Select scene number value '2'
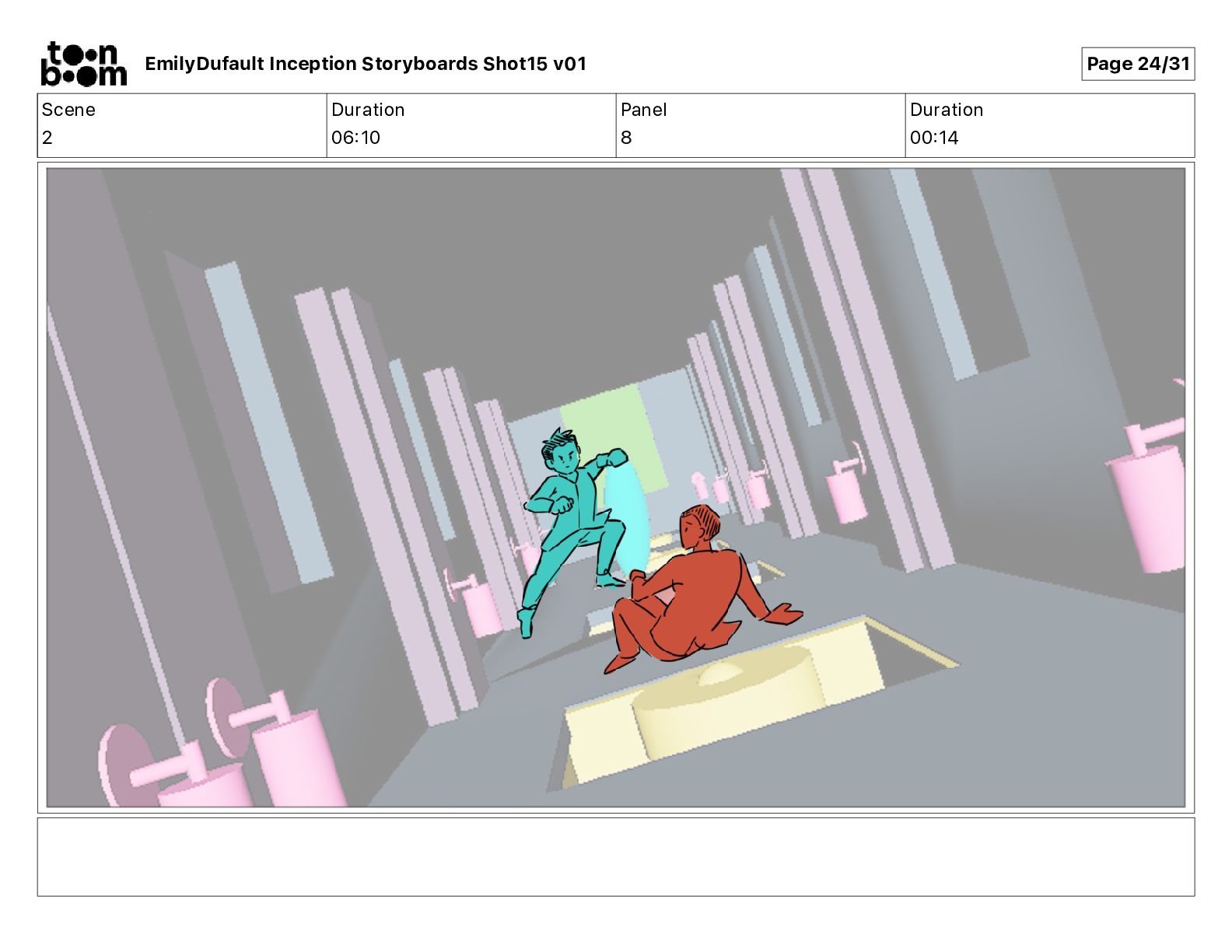1232x952 pixels. coord(47,138)
